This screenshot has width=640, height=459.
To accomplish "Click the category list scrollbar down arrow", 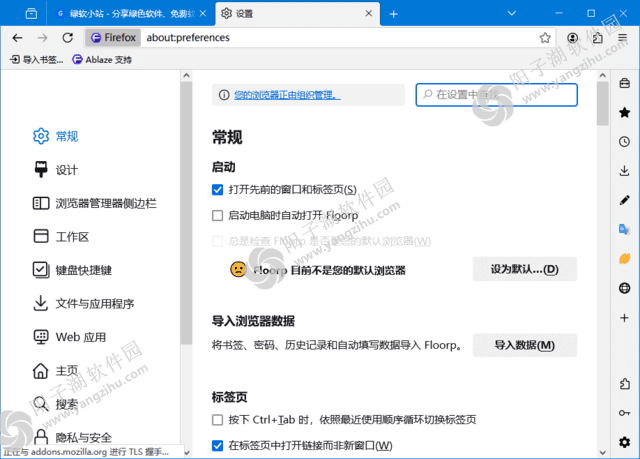I will (x=187, y=452).
